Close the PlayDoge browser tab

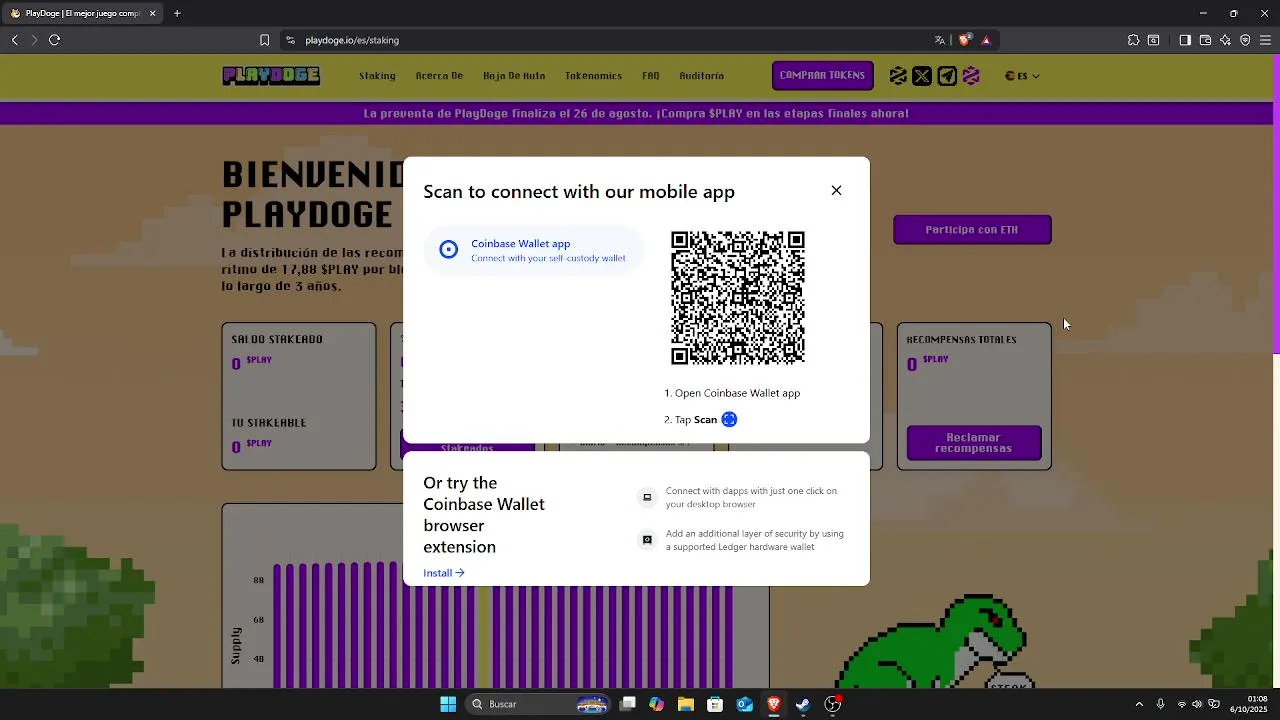coord(152,13)
